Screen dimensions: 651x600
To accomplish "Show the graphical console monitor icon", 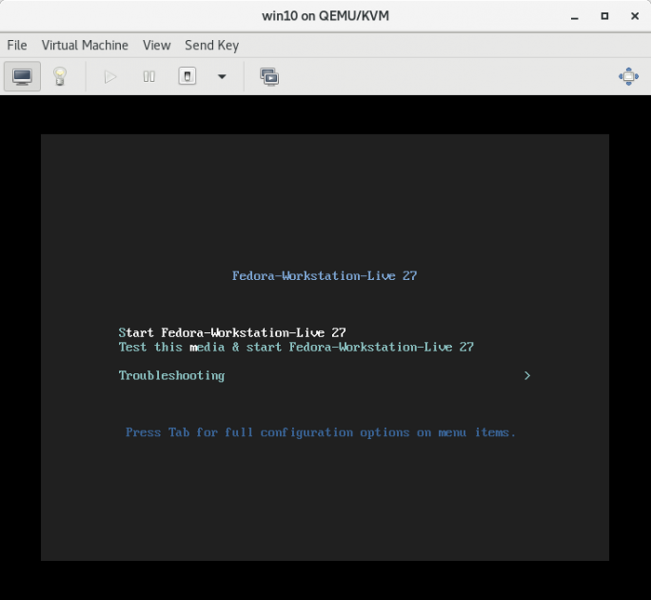I will (22, 76).
